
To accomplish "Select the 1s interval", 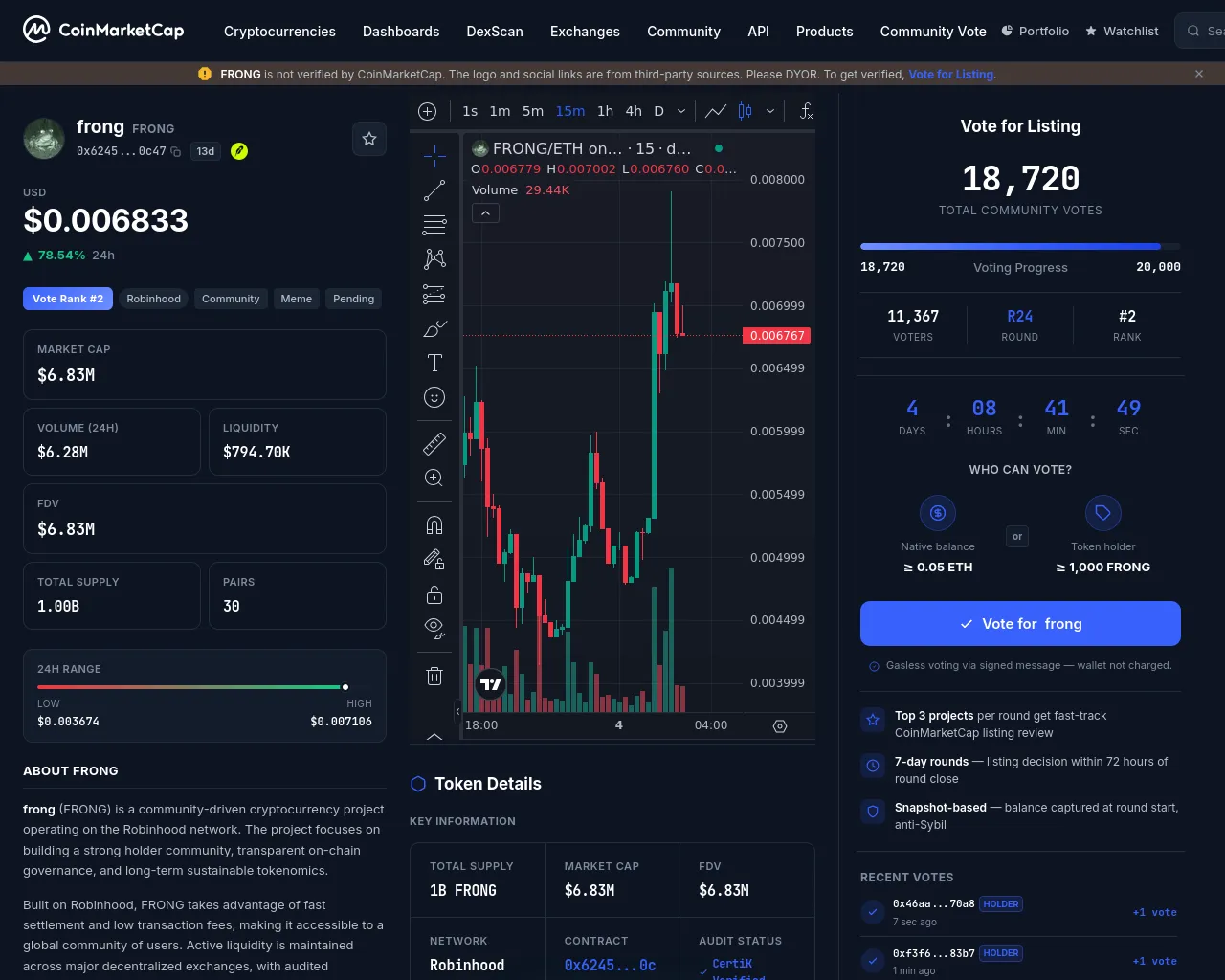I will pos(470,111).
